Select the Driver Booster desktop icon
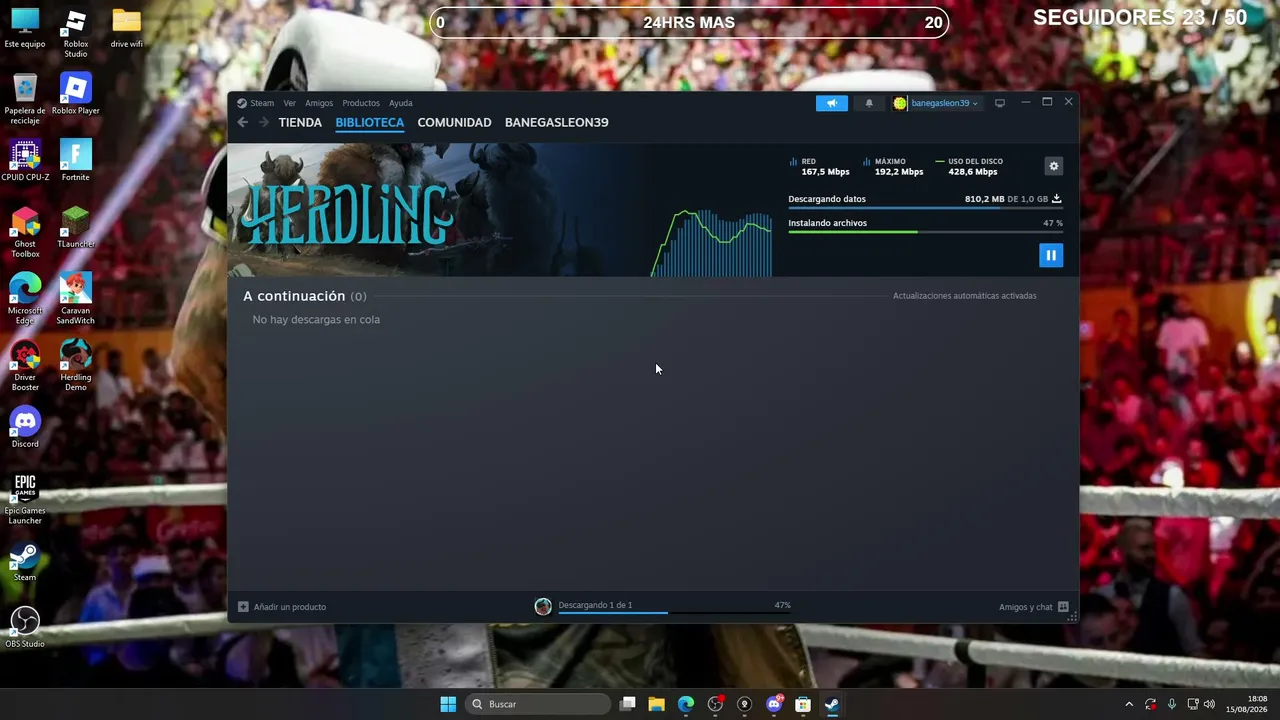The height and width of the screenshot is (720, 1280). pos(25,367)
